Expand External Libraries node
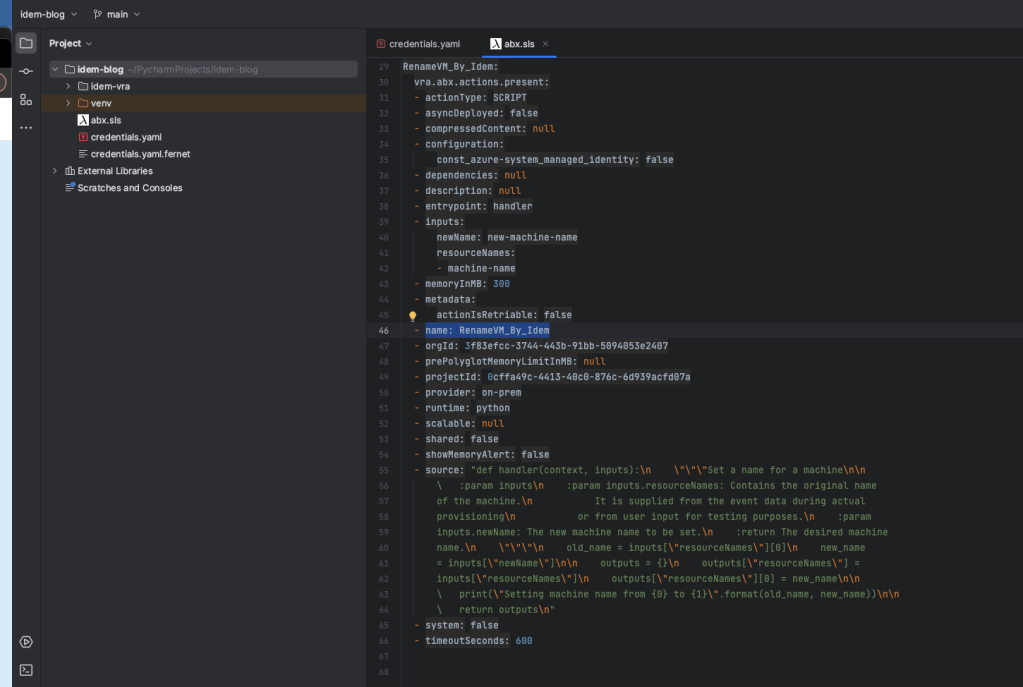The height and width of the screenshot is (687, 1023). click(x=55, y=171)
